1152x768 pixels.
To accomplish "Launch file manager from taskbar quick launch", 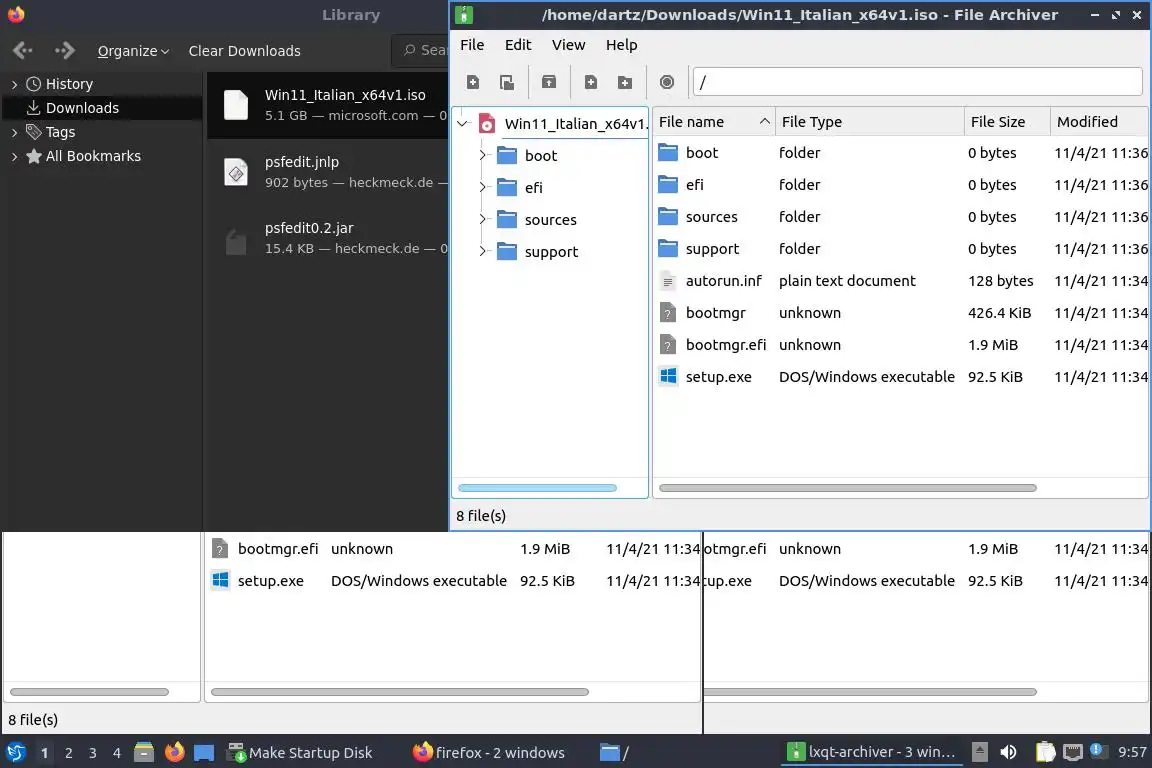I will click(x=144, y=752).
